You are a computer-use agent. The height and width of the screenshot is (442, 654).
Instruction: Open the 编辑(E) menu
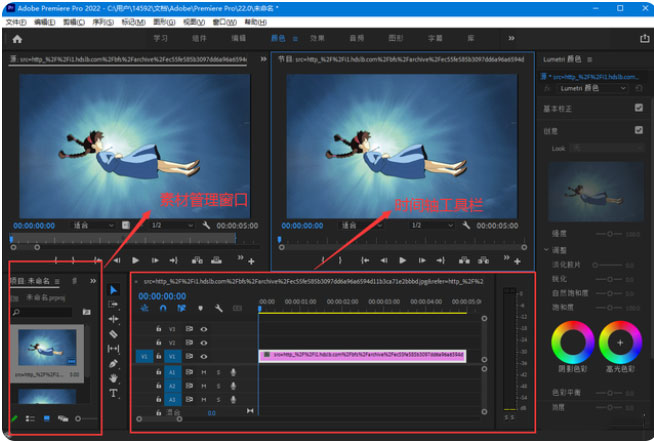pos(44,22)
